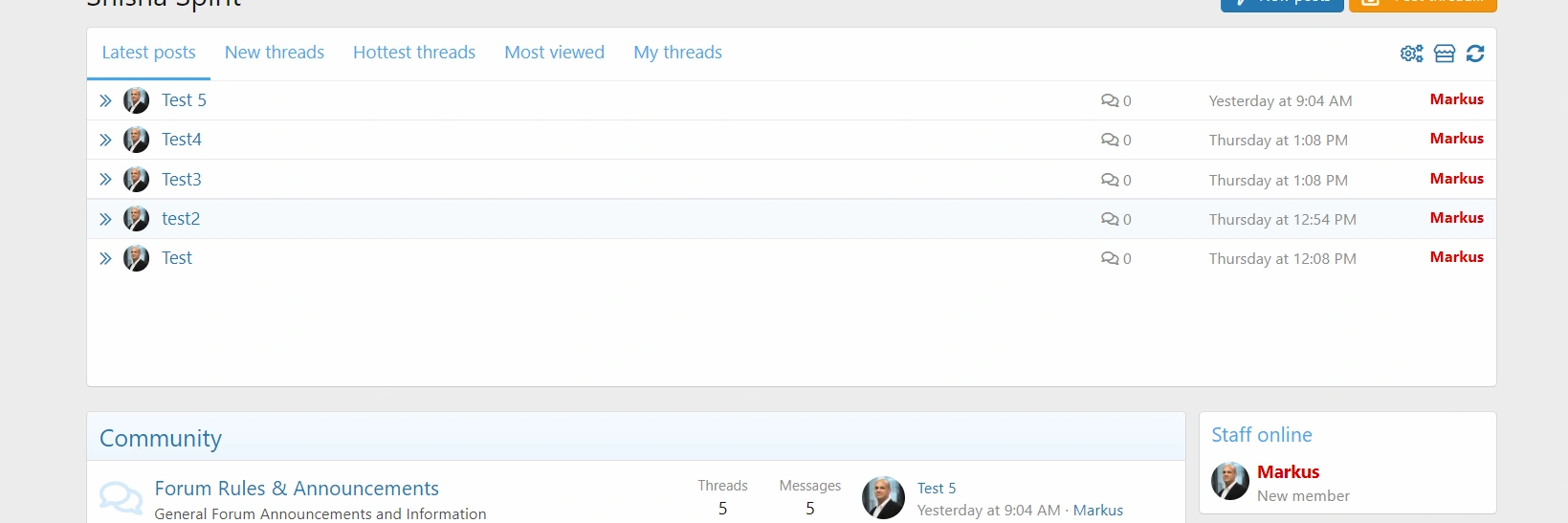The height and width of the screenshot is (523, 1568).
Task: Open the Hottest threads tab
Action: click(x=413, y=53)
